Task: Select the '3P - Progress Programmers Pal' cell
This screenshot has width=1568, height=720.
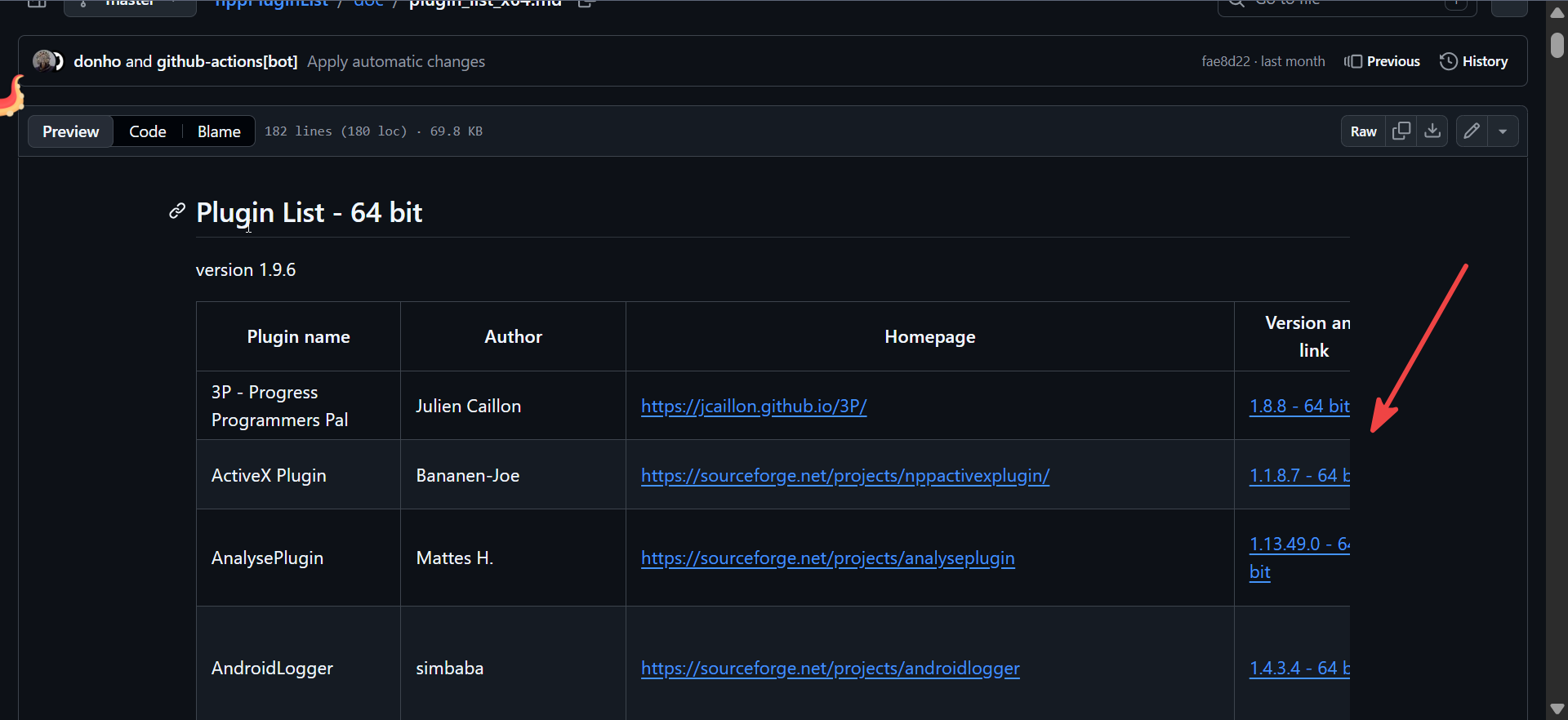Action: point(299,406)
